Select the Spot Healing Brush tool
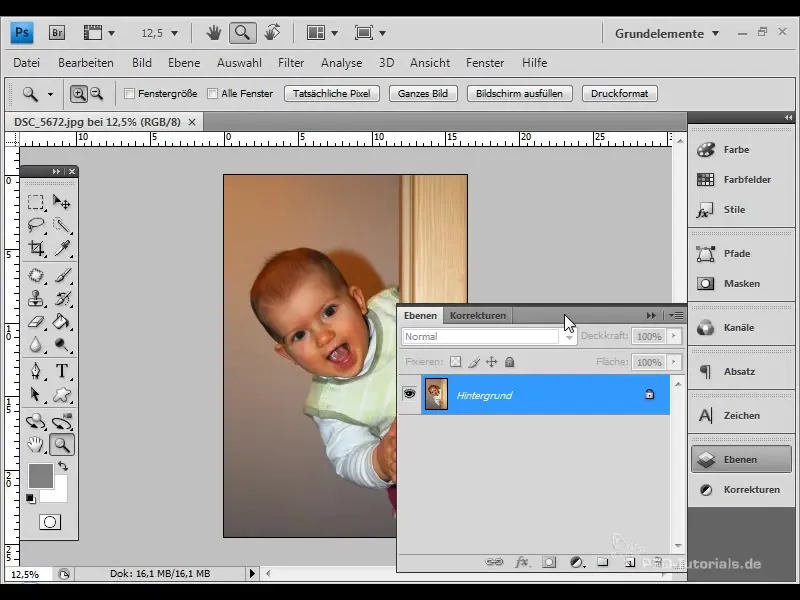 [x=35, y=276]
